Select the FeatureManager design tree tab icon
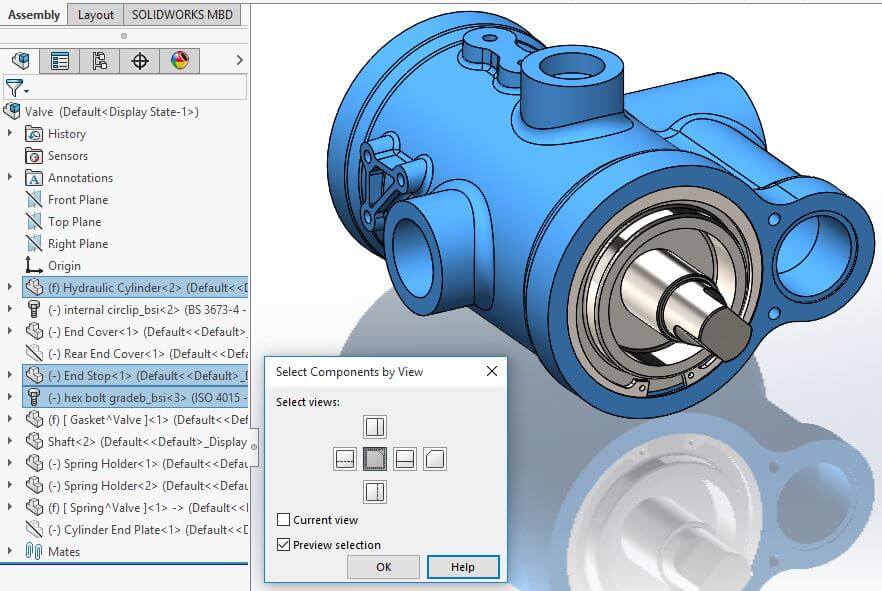Screen dimensions: 882x591 [20, 61]
